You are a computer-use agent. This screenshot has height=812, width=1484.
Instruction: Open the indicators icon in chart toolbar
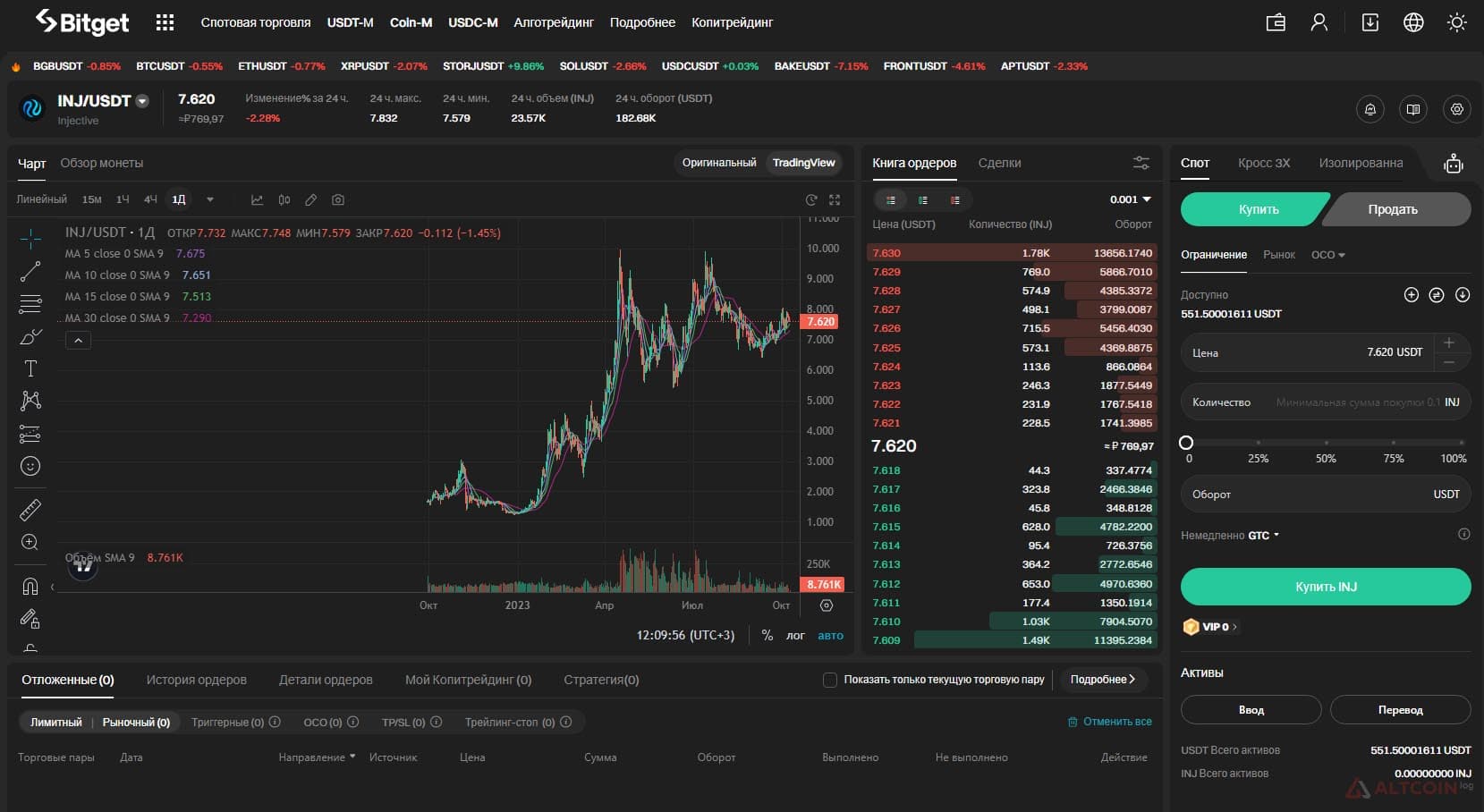pyautogui.click(x=257, y=199)
